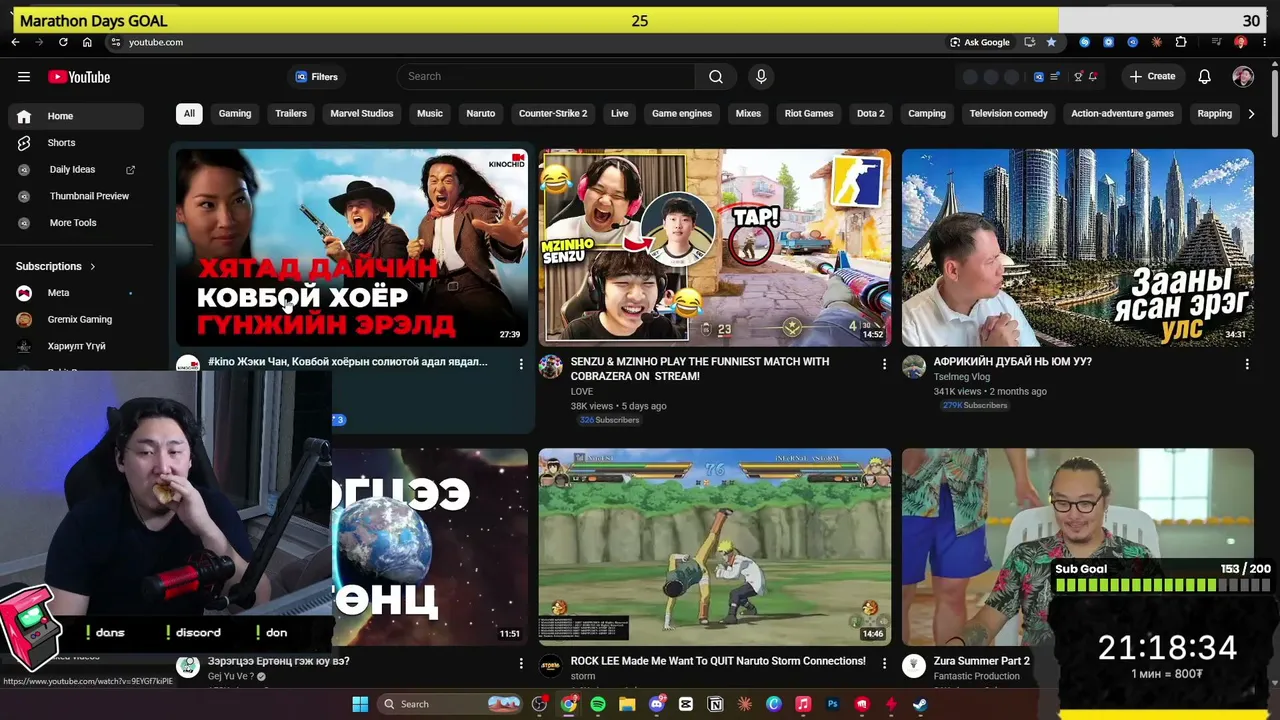Select the Marvel Studios chip
Viewport: 1280px width, 720px height.
362,114
